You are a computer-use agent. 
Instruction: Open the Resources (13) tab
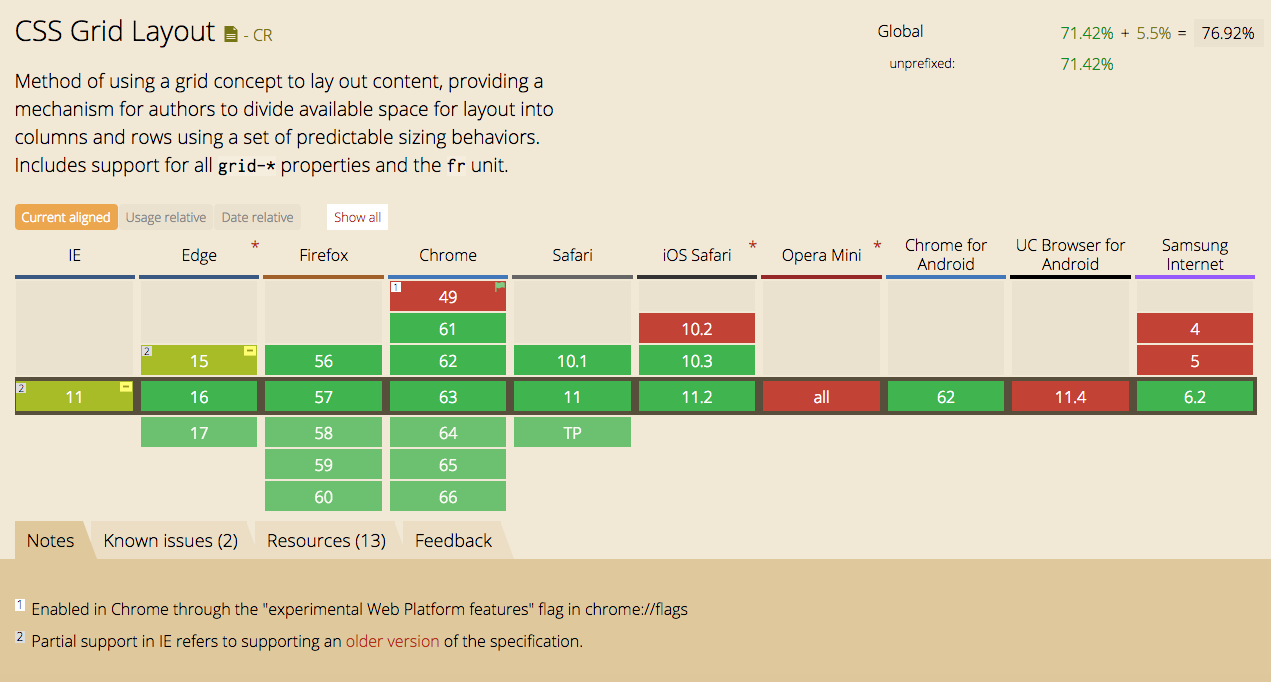point(326,541)
